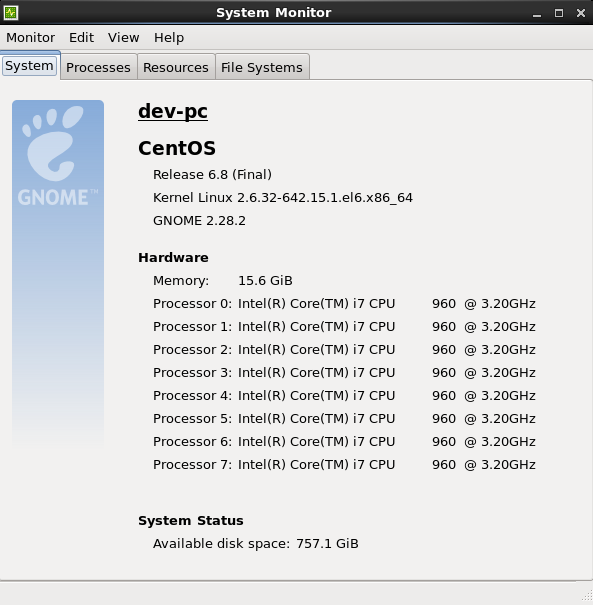This screenshot has width=593, height=605.
Task: Click the GNOME 2.28.2 version text
Action: click(199, 221)
